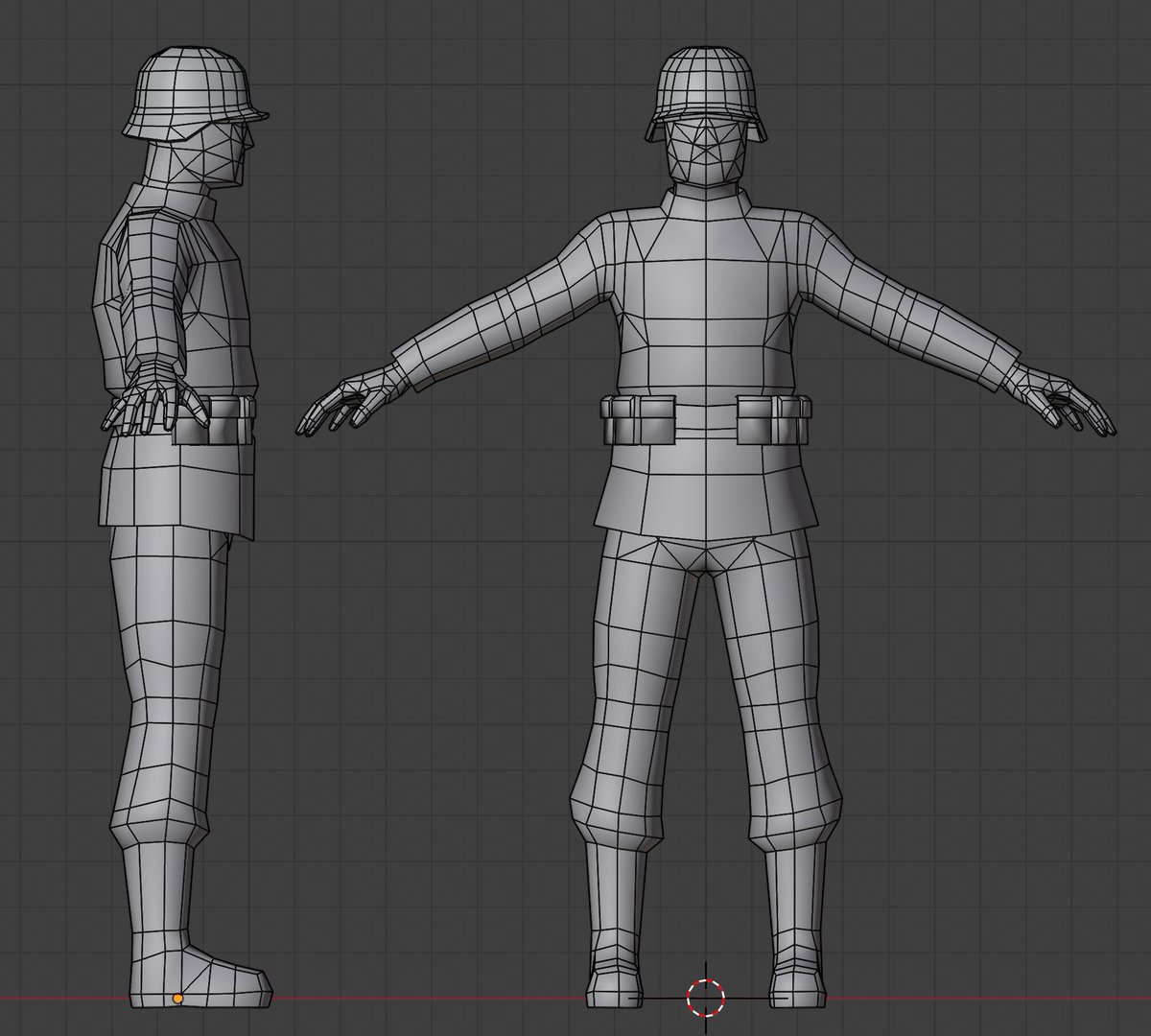
Task: Click the orange origin dot on the boot
Action: 177,999
